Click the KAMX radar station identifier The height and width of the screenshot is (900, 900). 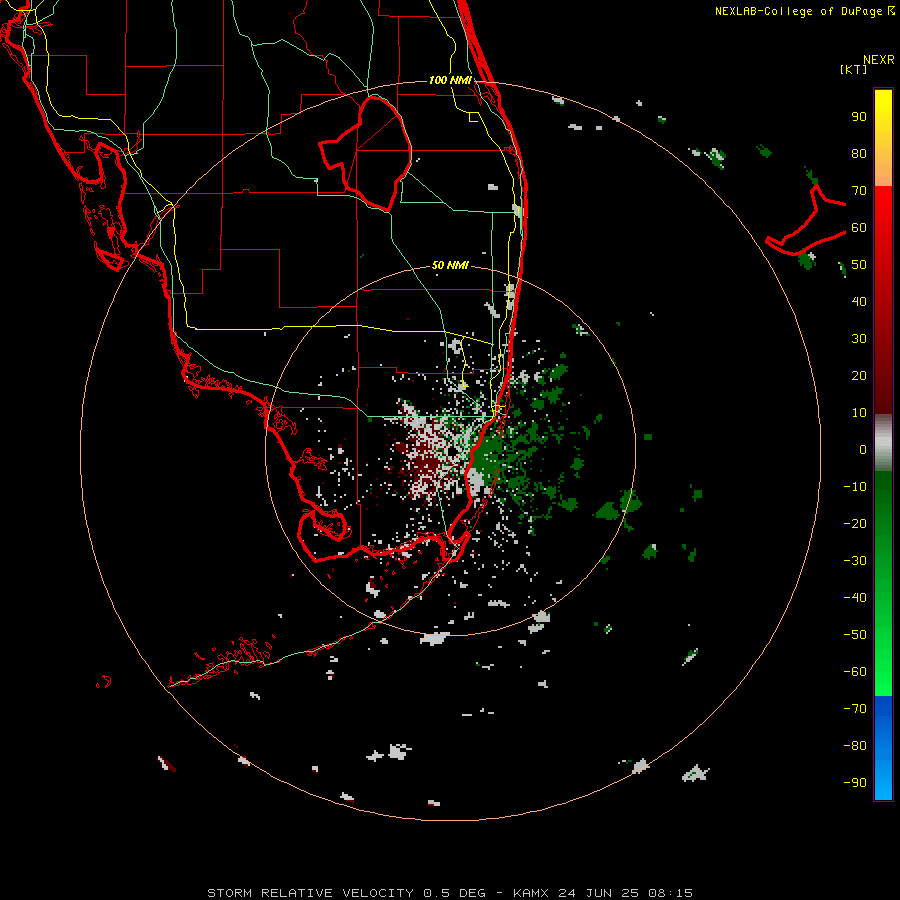[x=532, y=893]
